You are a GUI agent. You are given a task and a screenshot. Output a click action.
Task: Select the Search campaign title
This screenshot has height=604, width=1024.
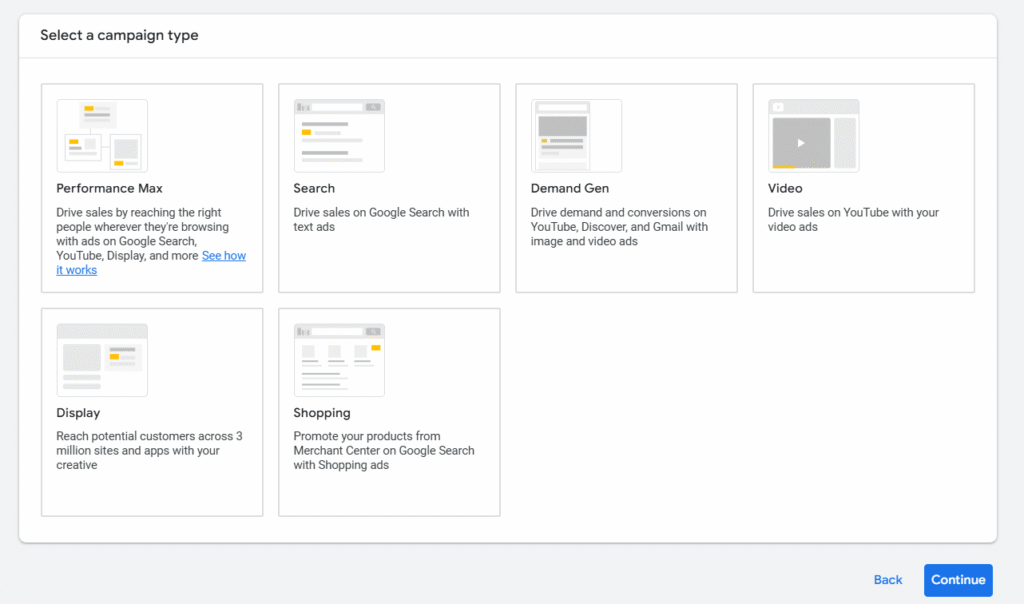point(314,188)
